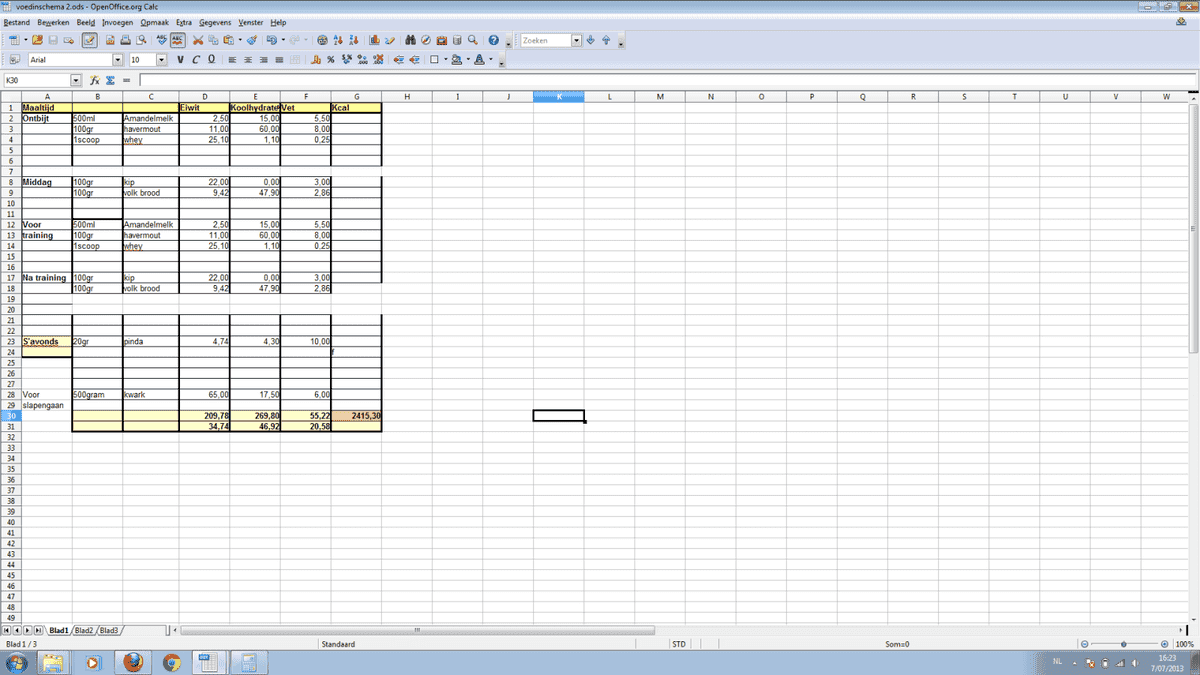Expand the font size dropdown

[162, 60]
